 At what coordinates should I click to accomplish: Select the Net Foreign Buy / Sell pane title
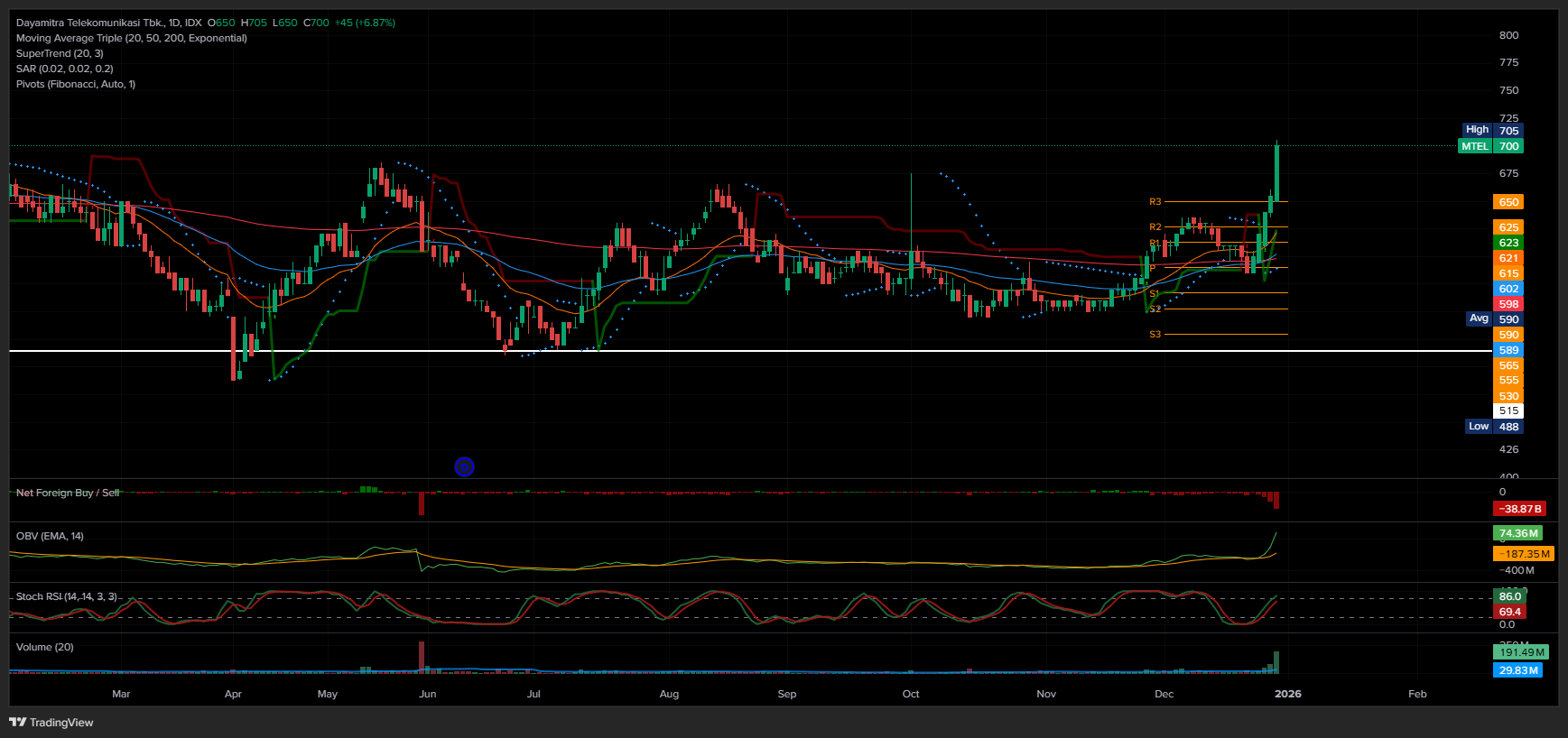point(68,493)
